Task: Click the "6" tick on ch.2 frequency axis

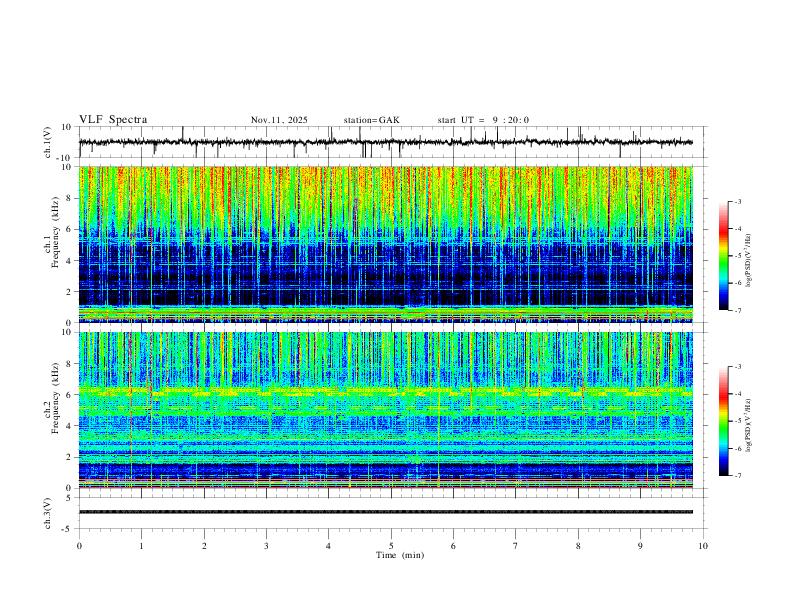Action: click(70, 394)
